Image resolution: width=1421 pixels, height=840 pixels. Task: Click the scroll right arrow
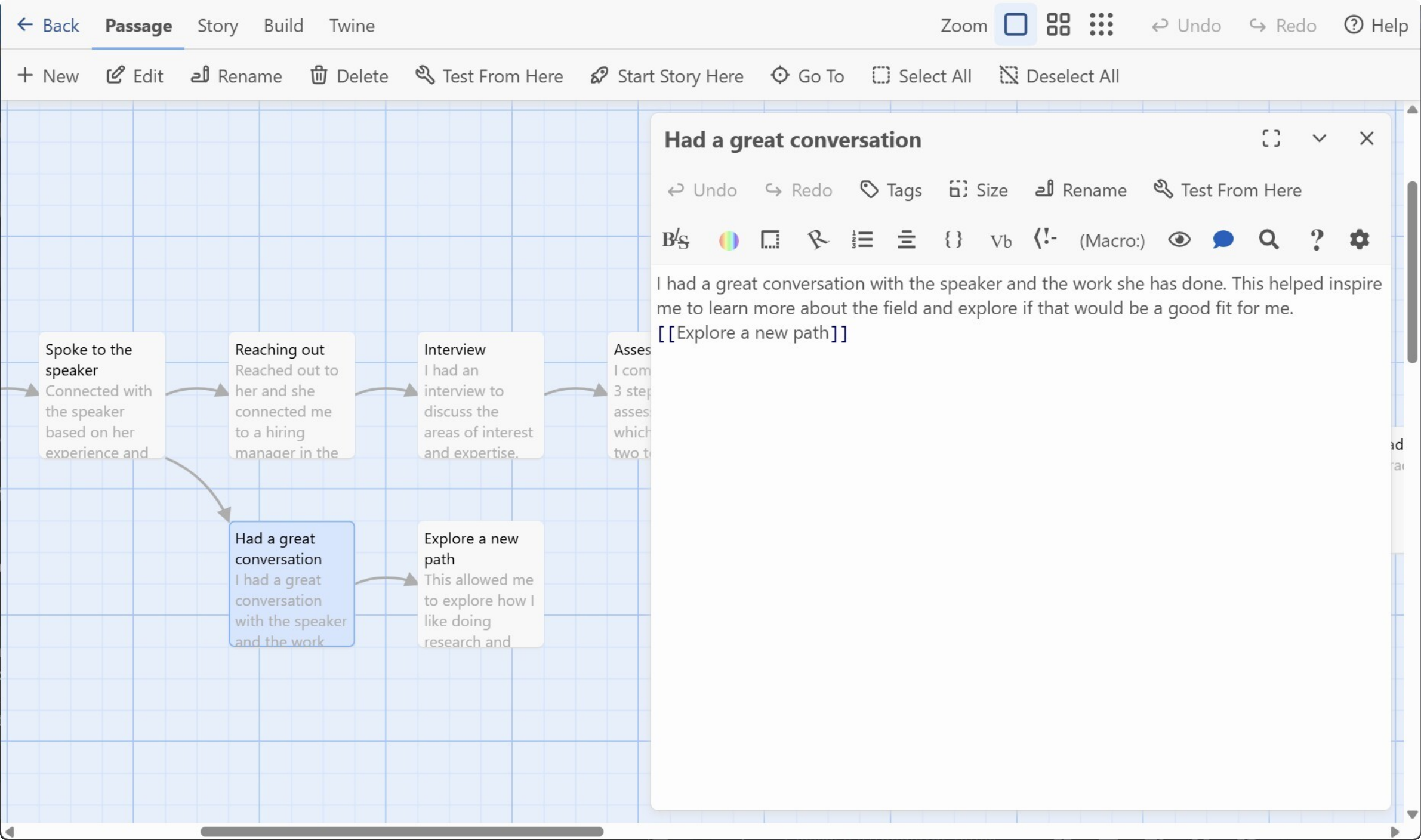coord(1395,832)
